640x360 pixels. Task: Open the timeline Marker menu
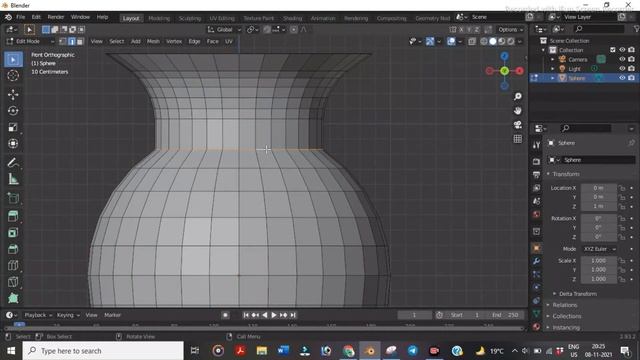[x=112, y=315]
